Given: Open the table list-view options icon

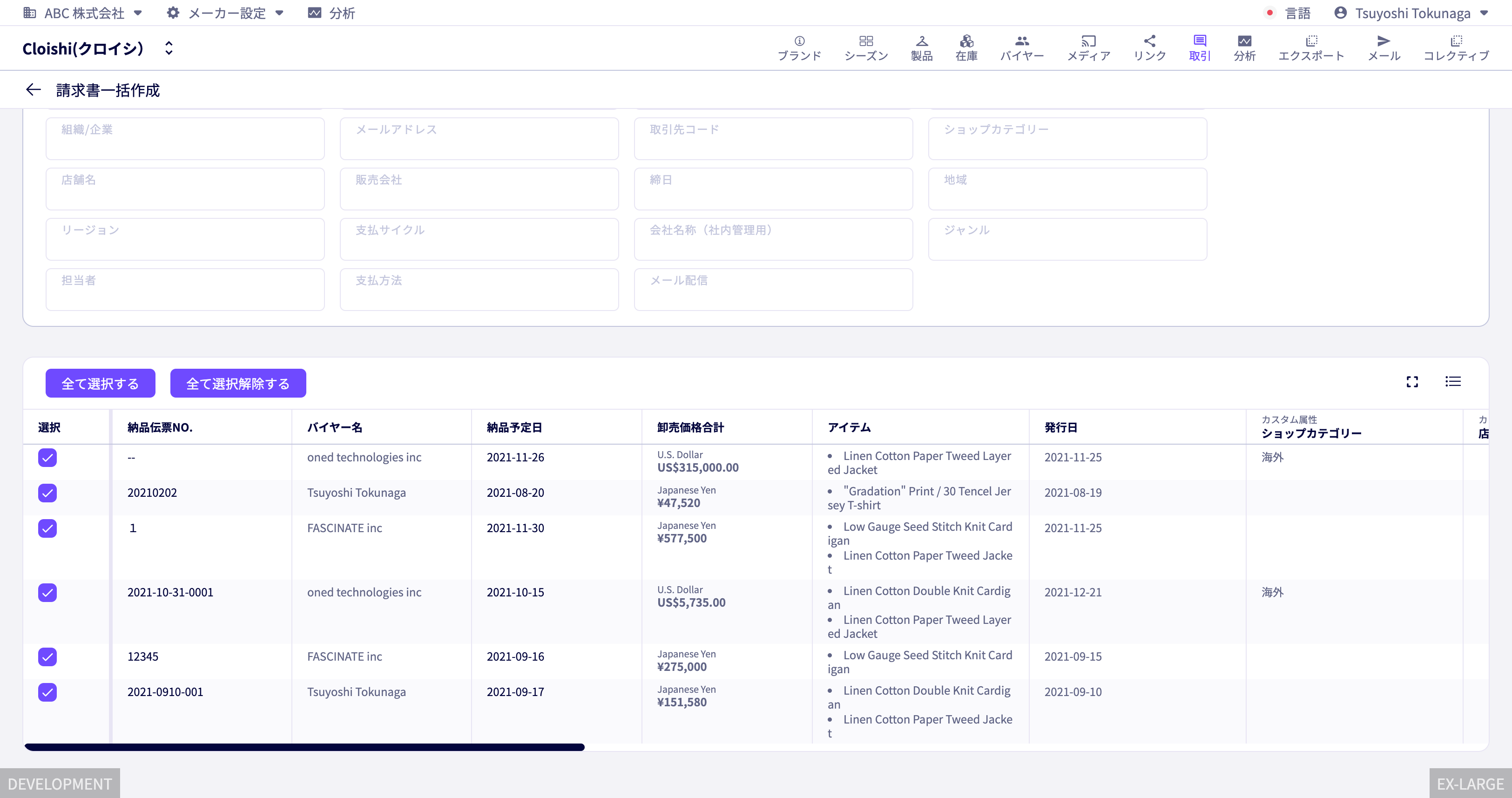Looking at the screenshot, I should point(1453,382).
